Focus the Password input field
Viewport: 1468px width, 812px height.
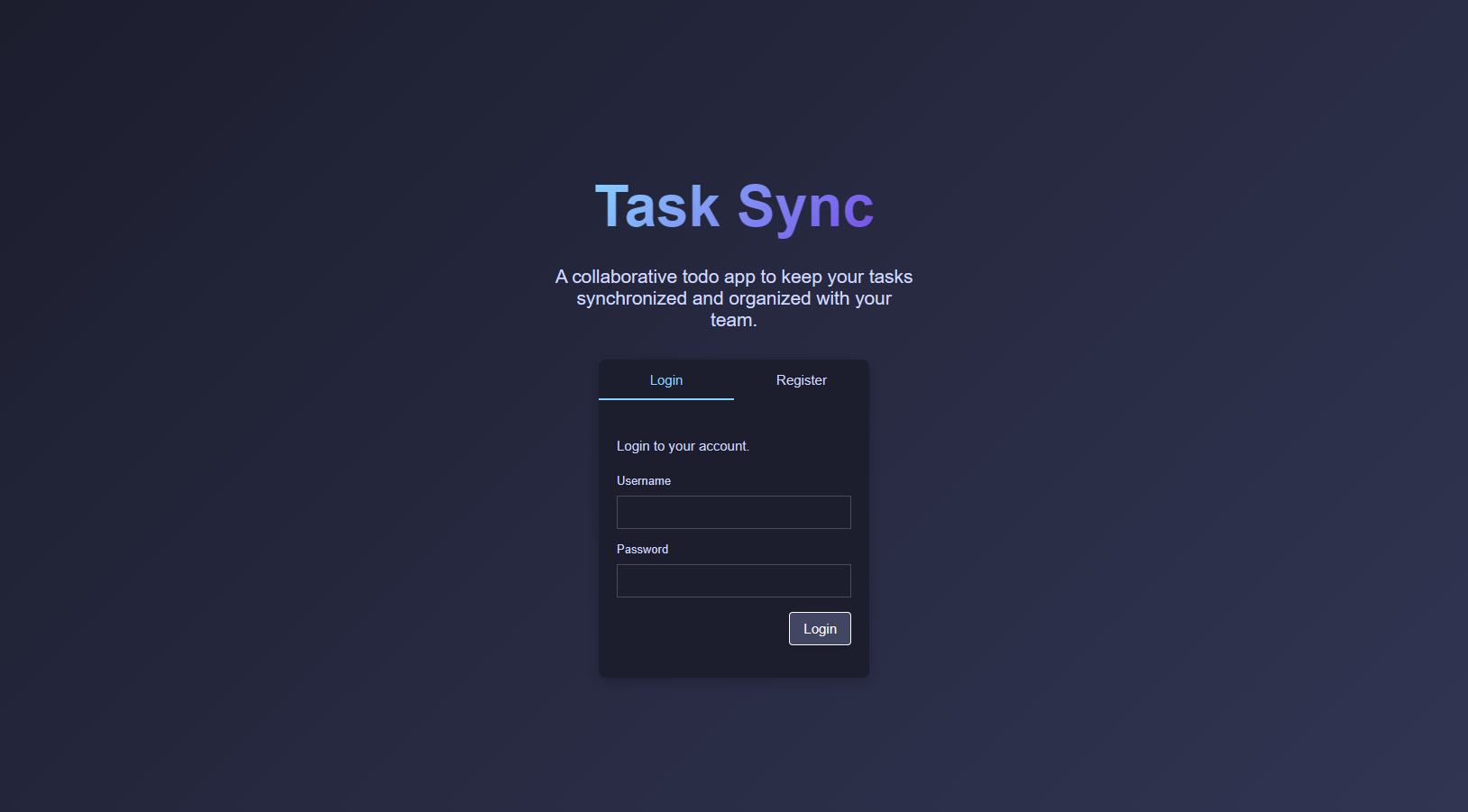(734, 580)
